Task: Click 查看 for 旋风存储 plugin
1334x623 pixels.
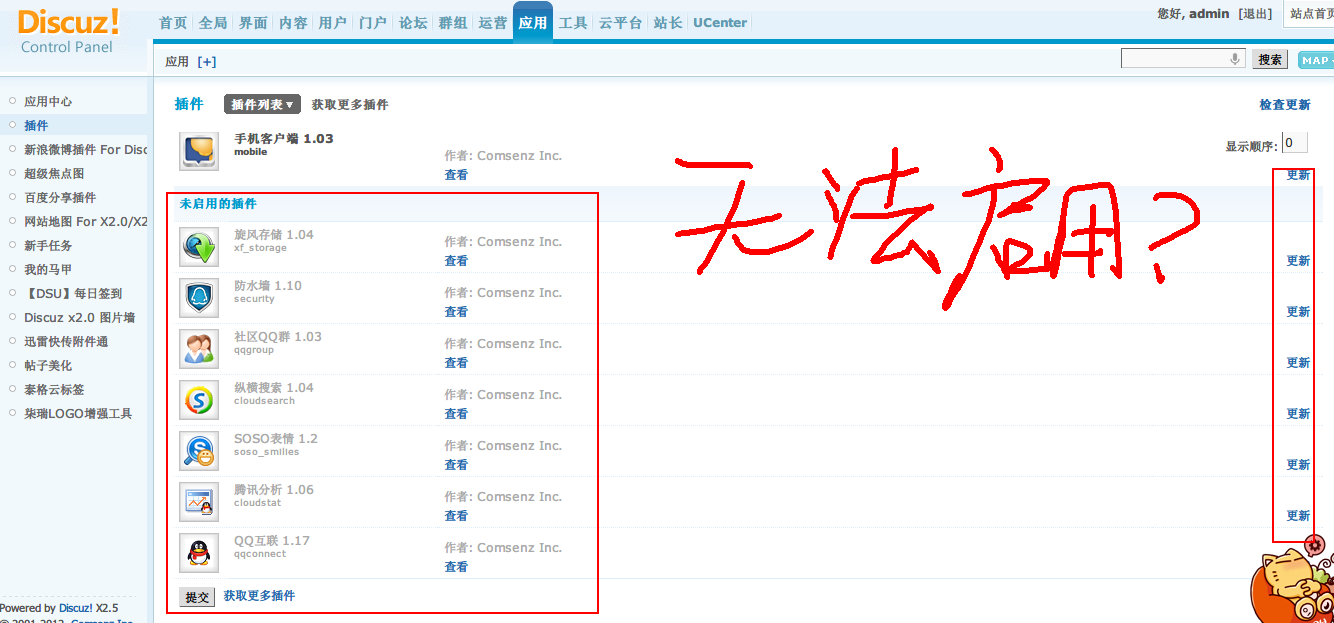Action: pos(456,261)
